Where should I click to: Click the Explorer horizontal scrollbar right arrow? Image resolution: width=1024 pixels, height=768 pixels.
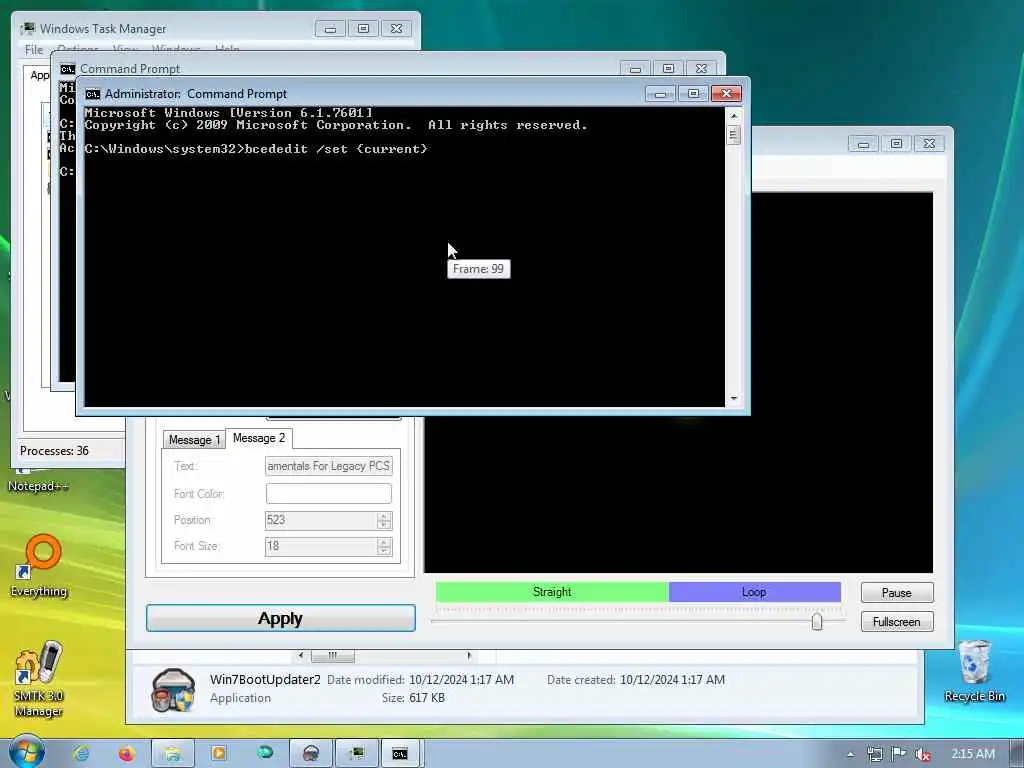click(x=469, y=655)
